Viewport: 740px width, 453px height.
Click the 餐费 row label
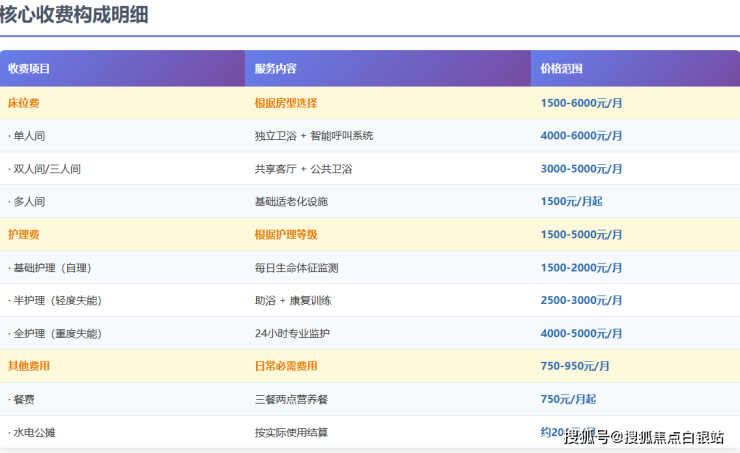tap(21, 399)
